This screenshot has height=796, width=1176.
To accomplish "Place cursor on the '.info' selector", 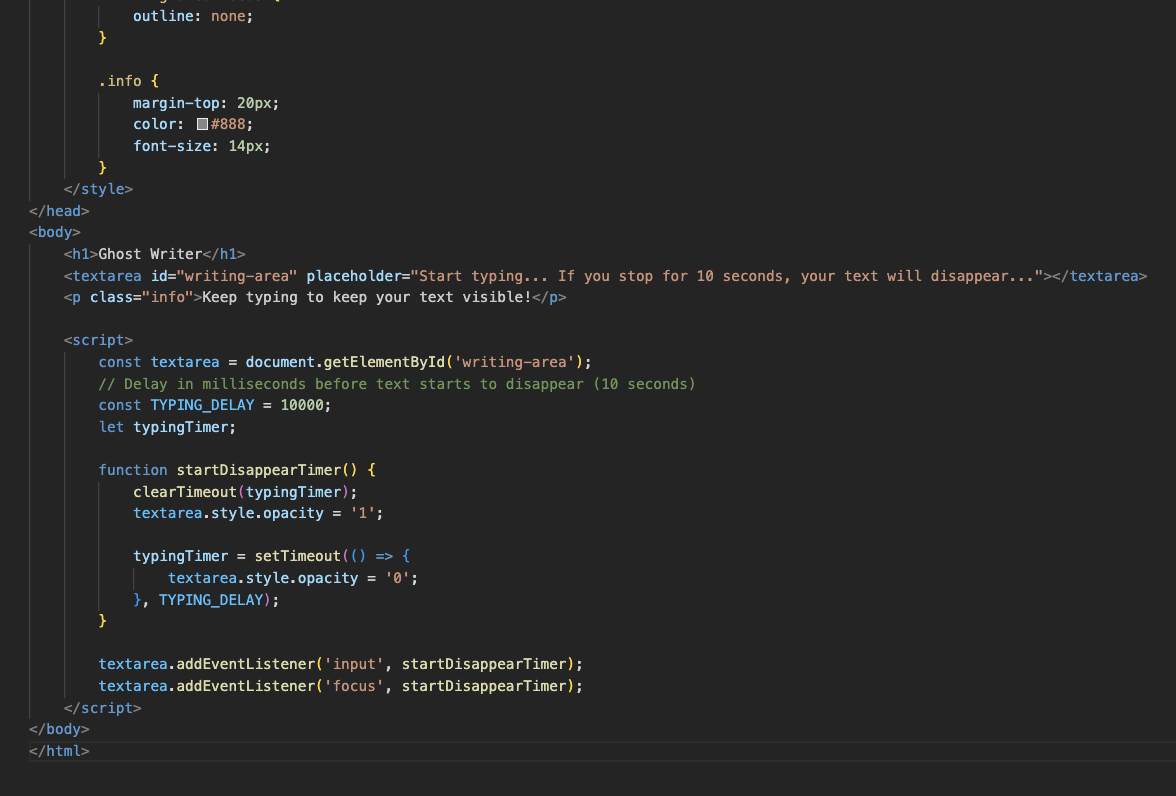I will coord(120,81).
